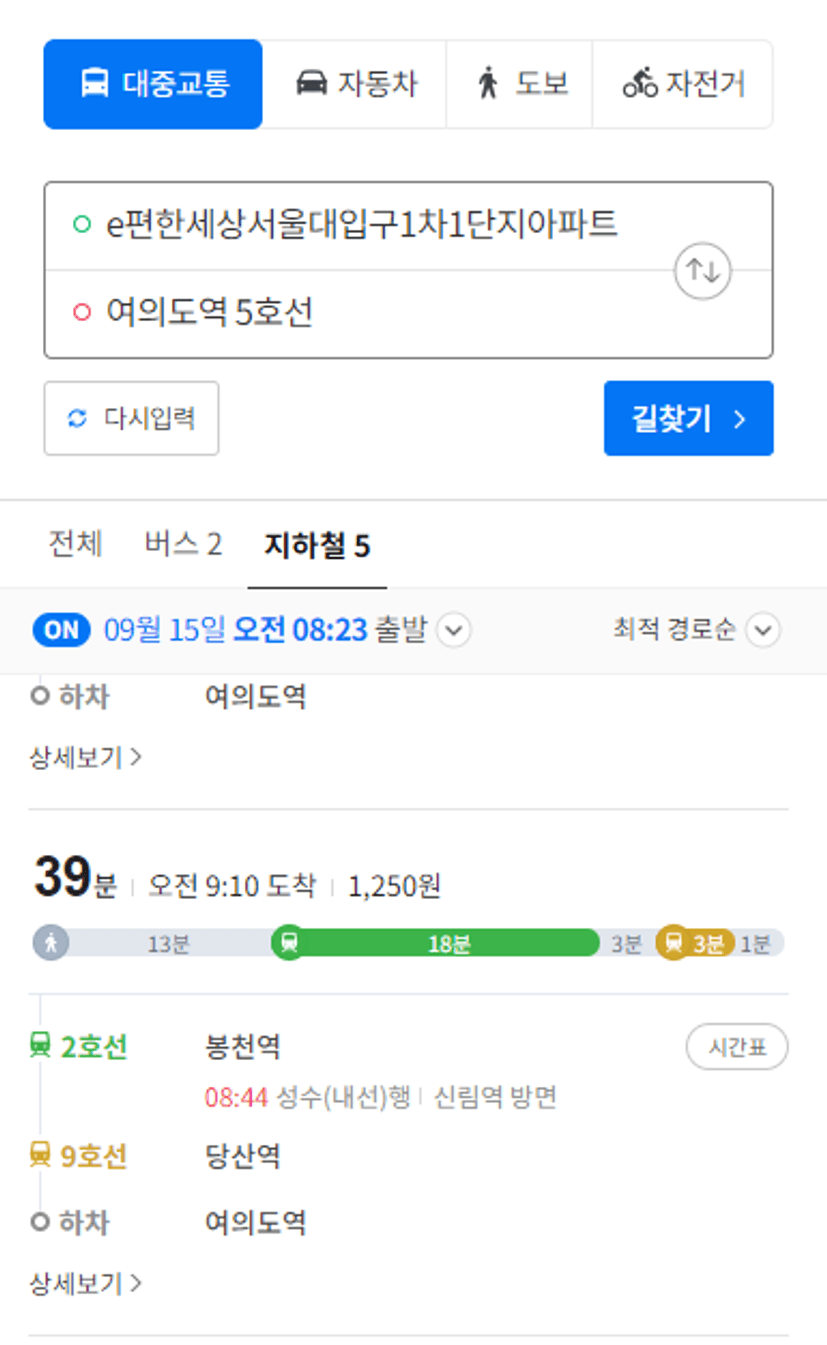Open the 시간표 timetable button

point(737,1047)
